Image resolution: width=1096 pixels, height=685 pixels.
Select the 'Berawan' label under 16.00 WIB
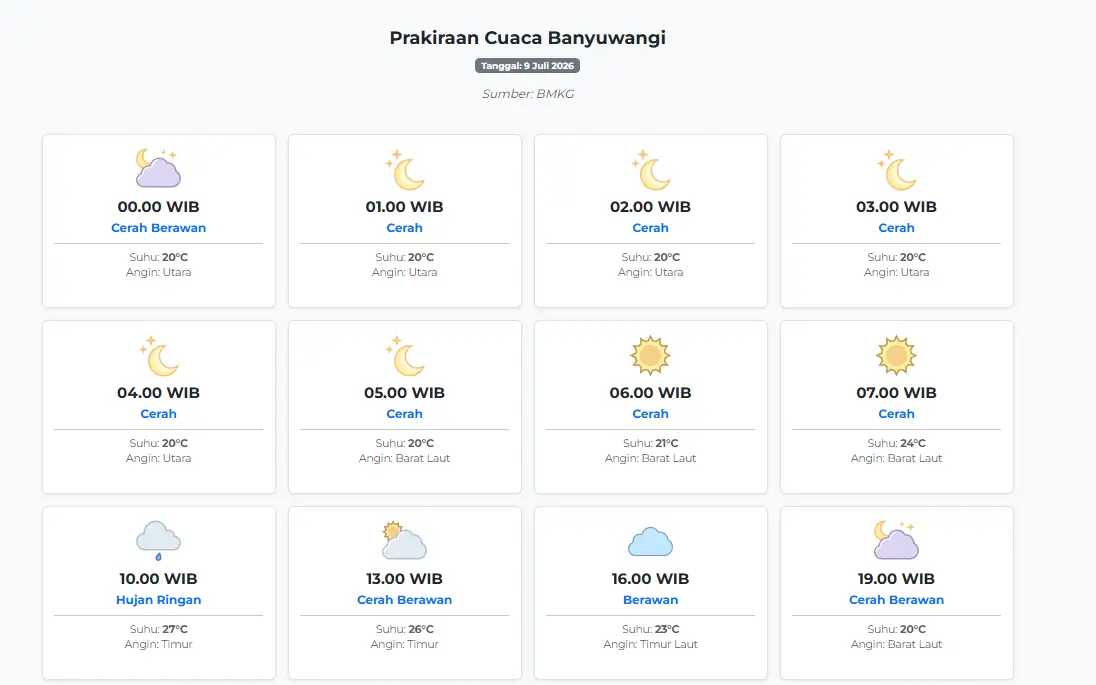coord(651,600)
